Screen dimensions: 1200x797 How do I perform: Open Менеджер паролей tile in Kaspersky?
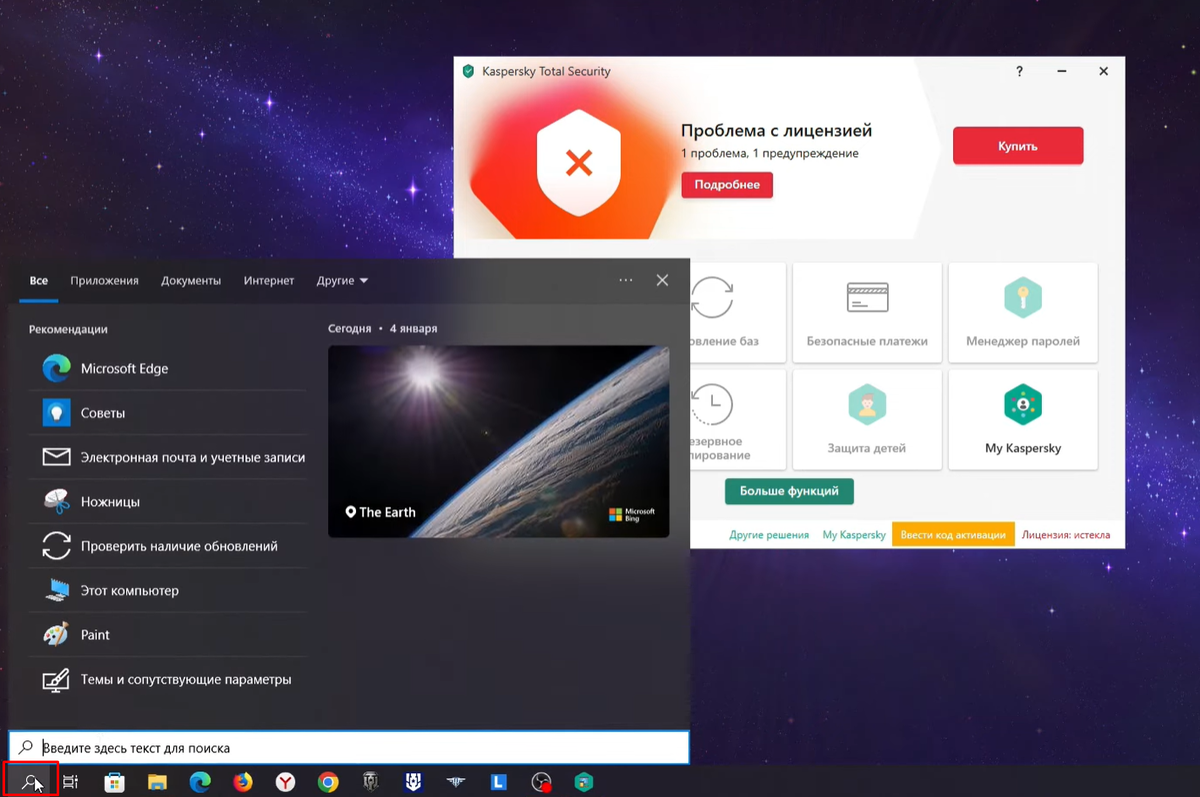coord(1023,312)
